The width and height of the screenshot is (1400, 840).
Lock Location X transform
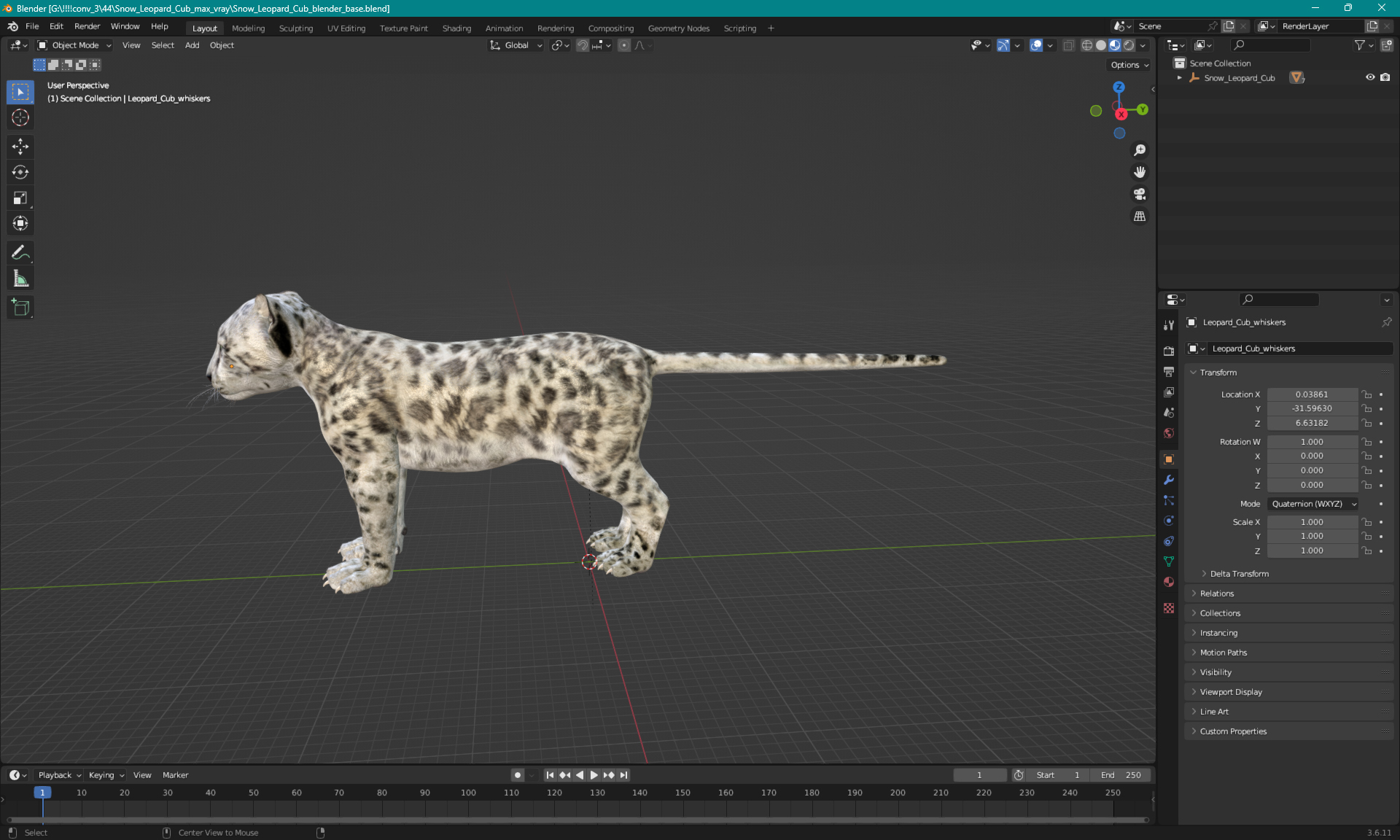(1367, 394)
